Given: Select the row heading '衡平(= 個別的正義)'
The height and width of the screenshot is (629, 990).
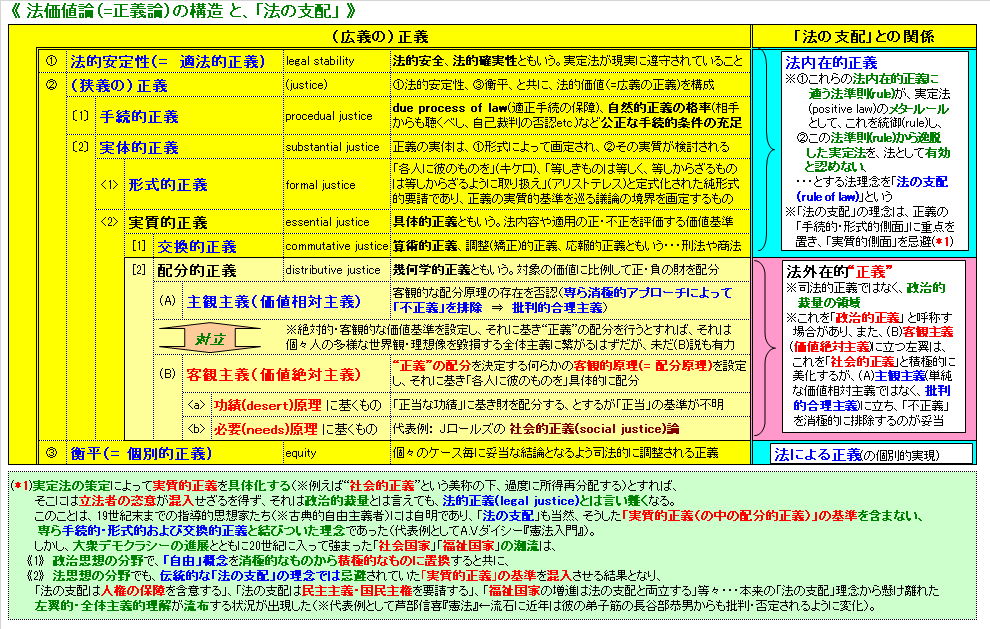Looking at the screenshot, I should (x=141, y=453).
